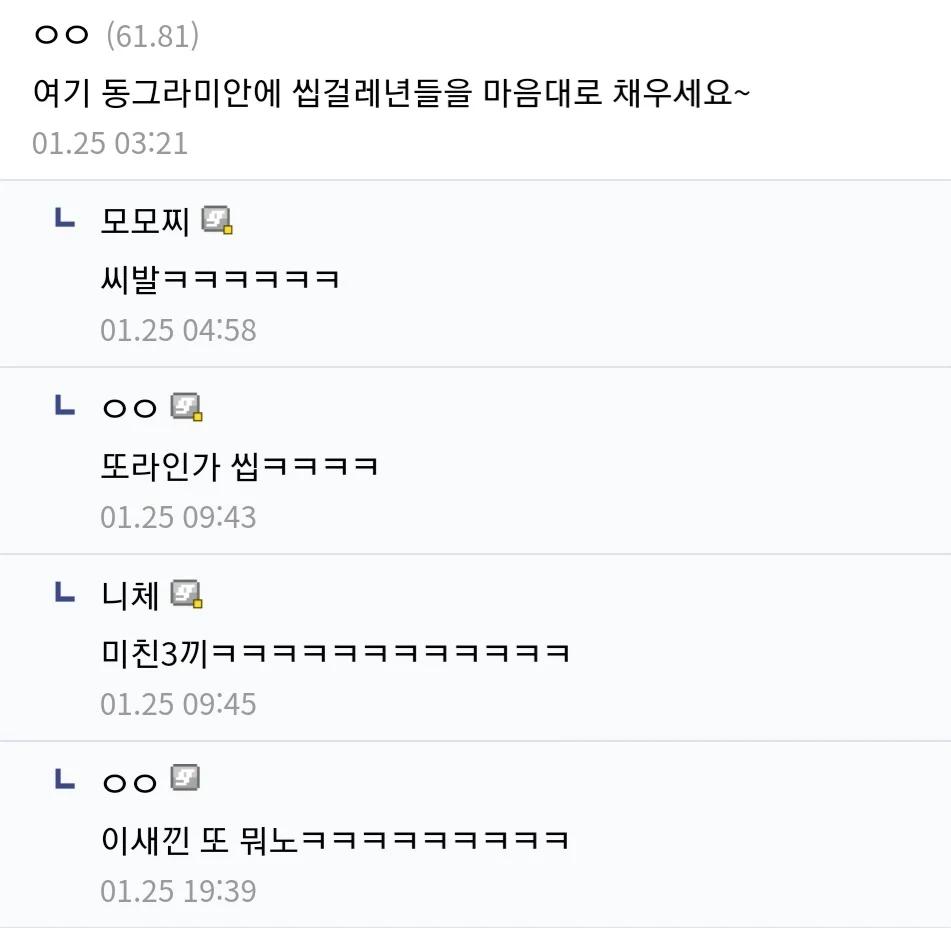Open gallog icon of ㅇㅇ in 09:43 reply
Viewport: 951px width, 928px height.
click(187, 407)
